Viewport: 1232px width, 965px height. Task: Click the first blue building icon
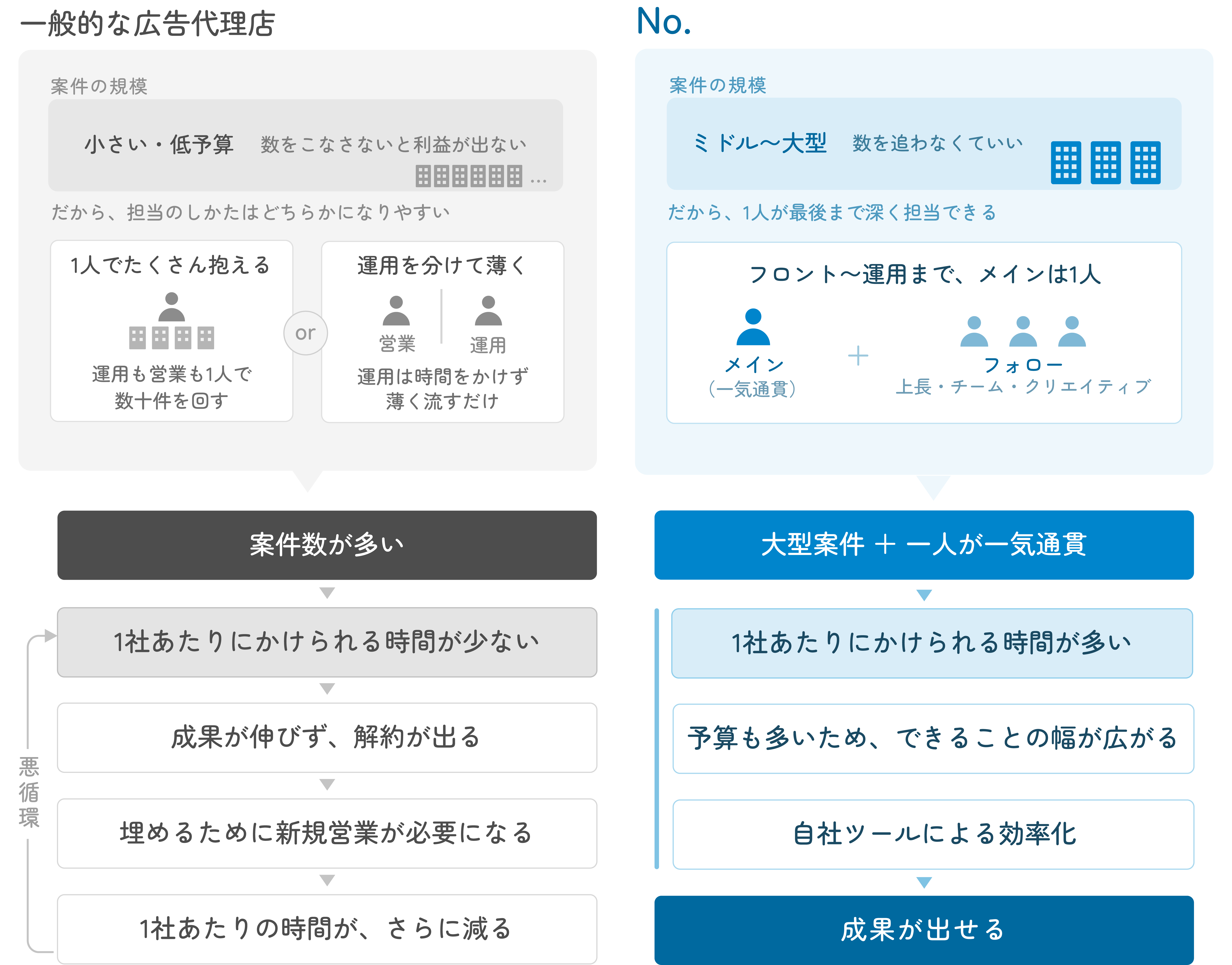click(1066, 163)
